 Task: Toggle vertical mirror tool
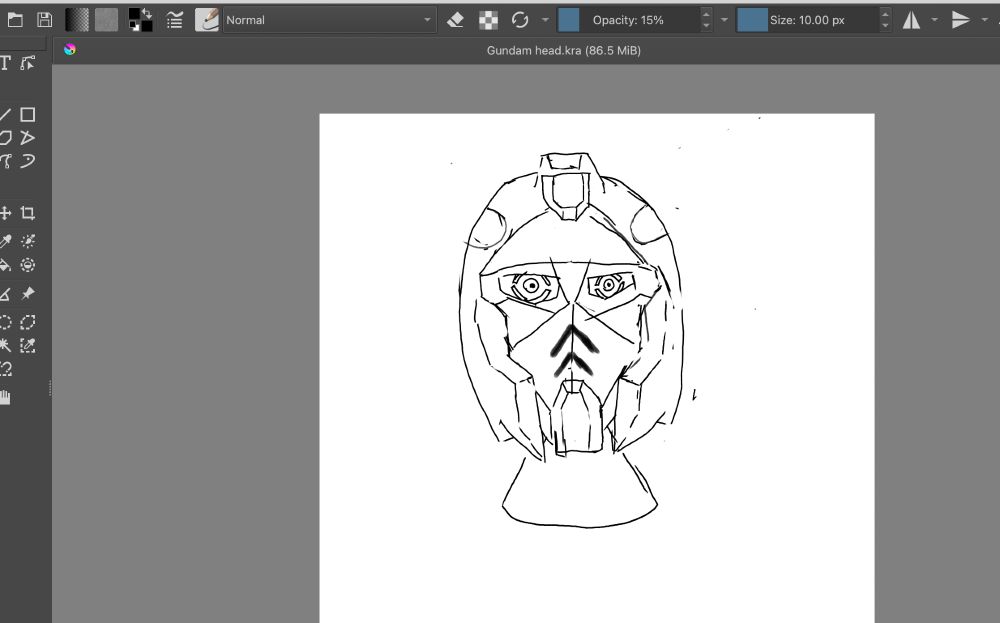tap(960, 20)
